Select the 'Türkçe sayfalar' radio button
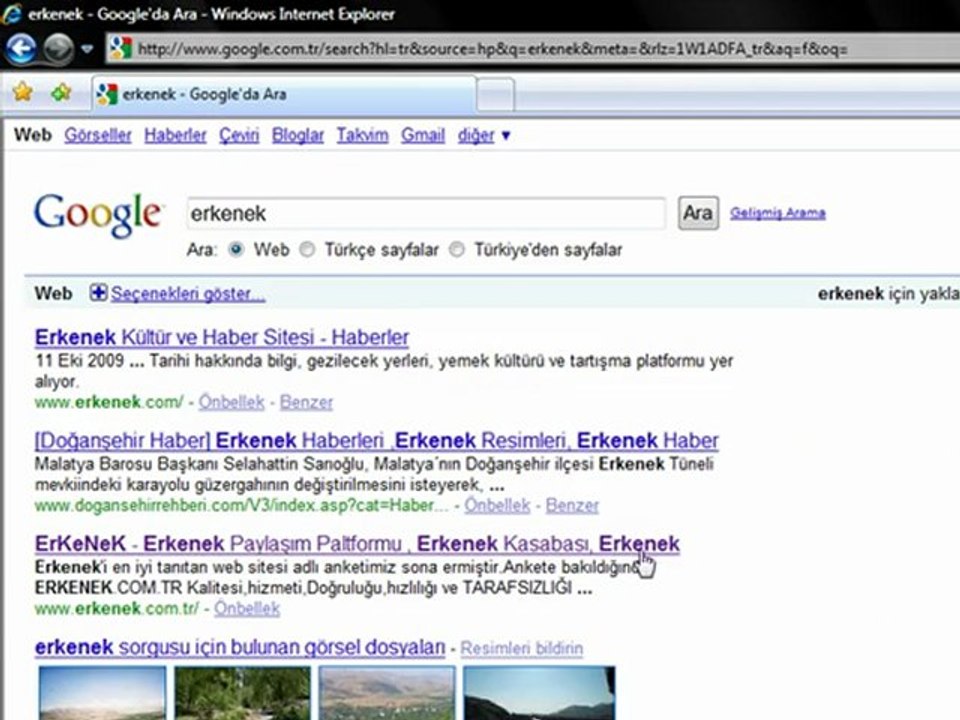This screenshot has width=960, height=720. 307,249
